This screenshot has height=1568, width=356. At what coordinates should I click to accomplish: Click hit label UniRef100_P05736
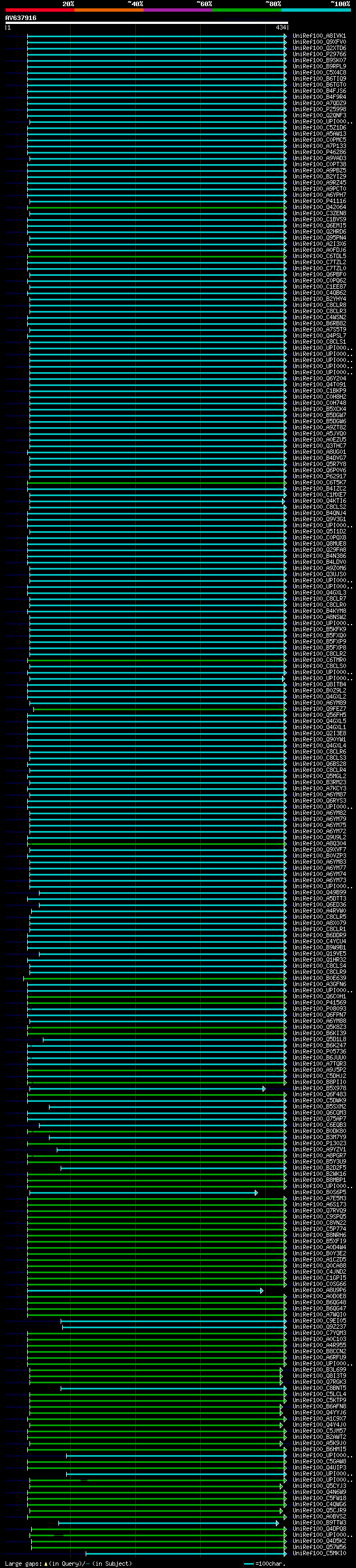tap(319, 1052)
